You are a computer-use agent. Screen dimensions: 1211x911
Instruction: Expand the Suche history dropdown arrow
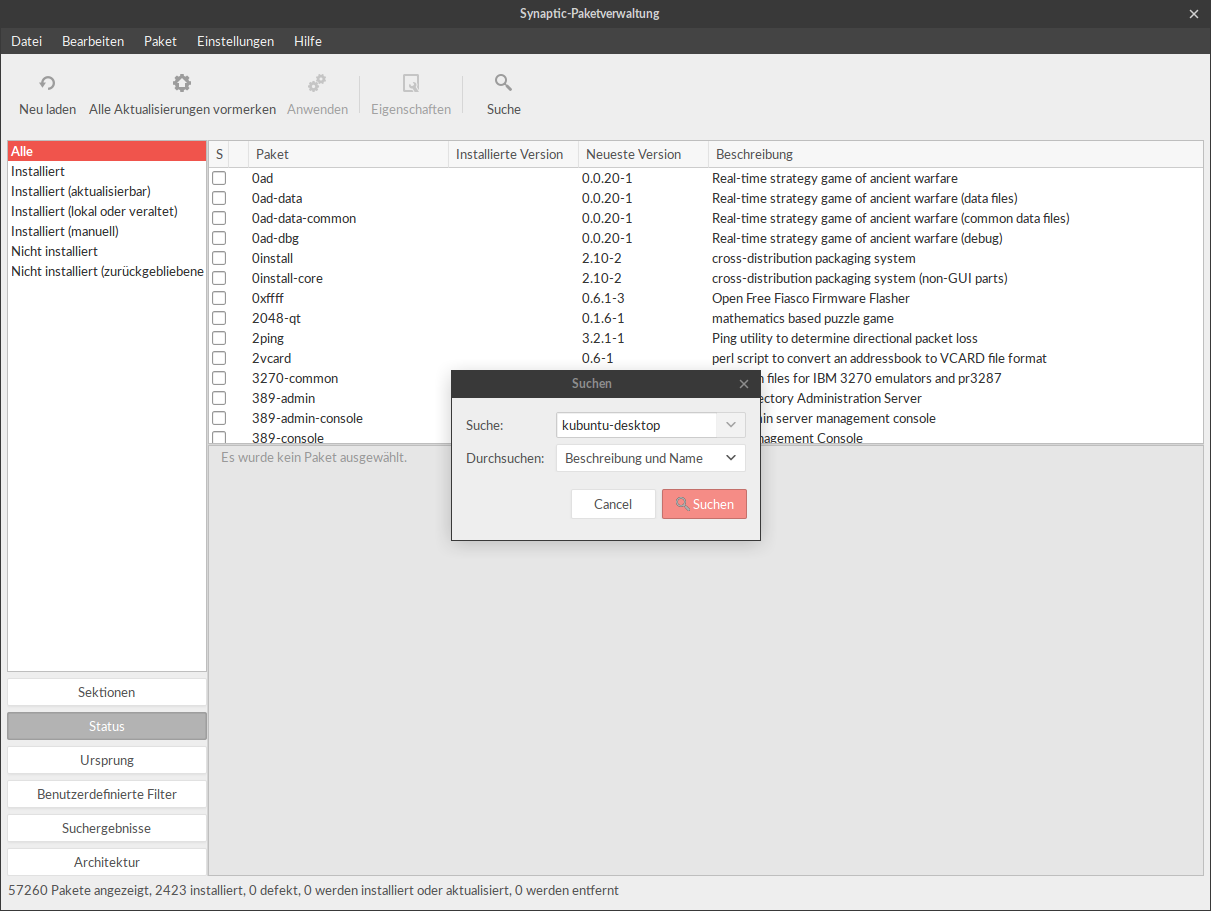pos(731,425)
